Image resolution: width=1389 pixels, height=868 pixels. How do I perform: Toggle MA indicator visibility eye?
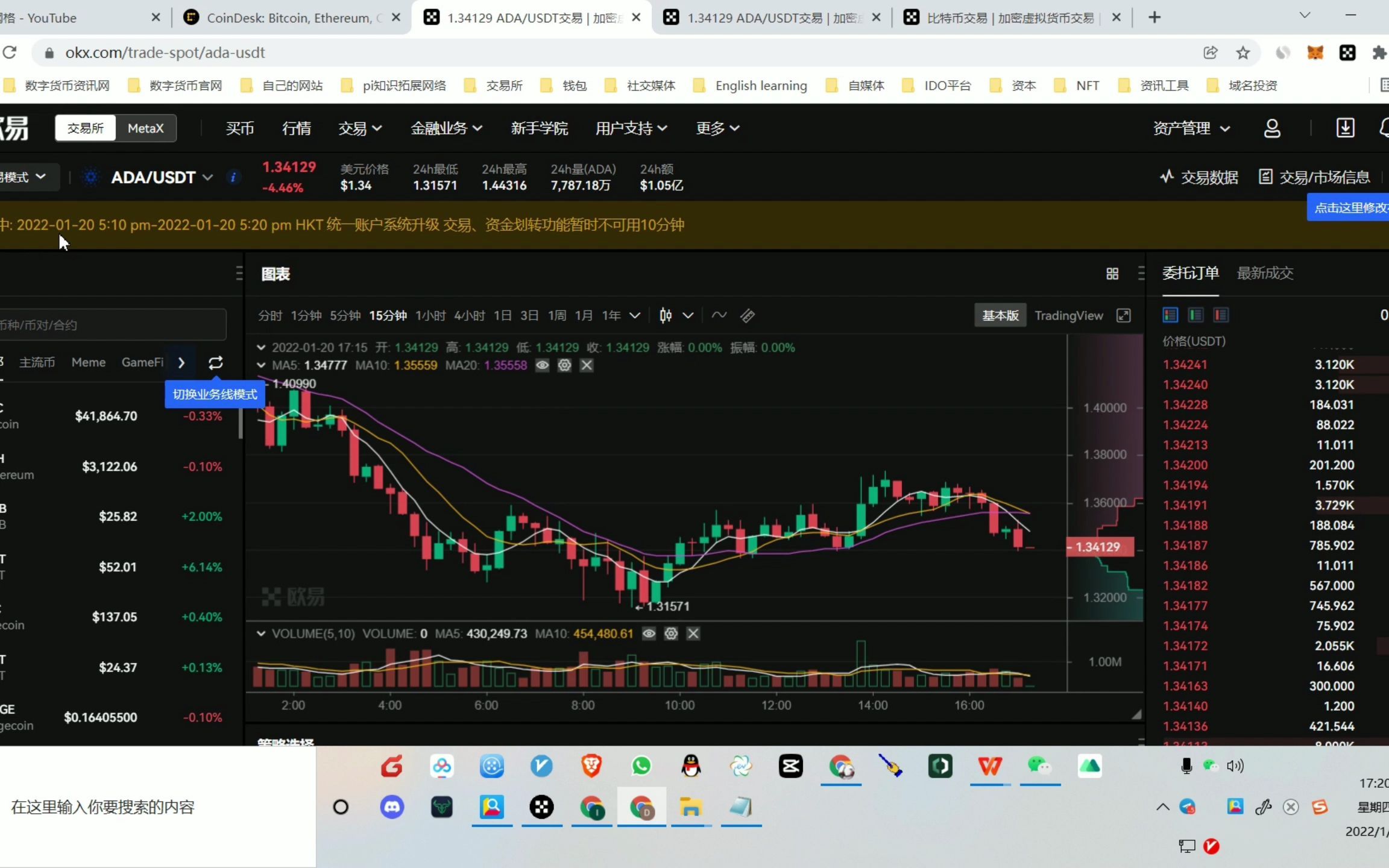[x=542, y=365]
